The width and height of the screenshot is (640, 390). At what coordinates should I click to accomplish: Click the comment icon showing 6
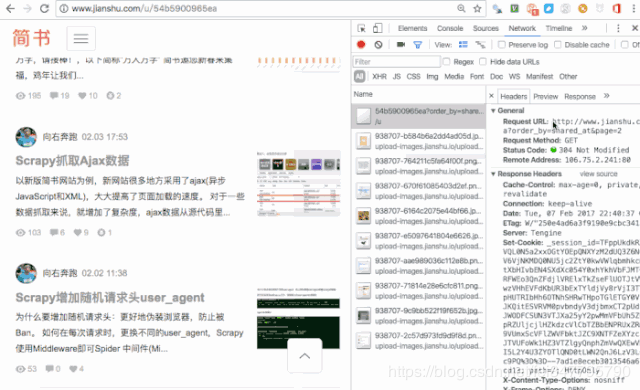tap(54, 232)
